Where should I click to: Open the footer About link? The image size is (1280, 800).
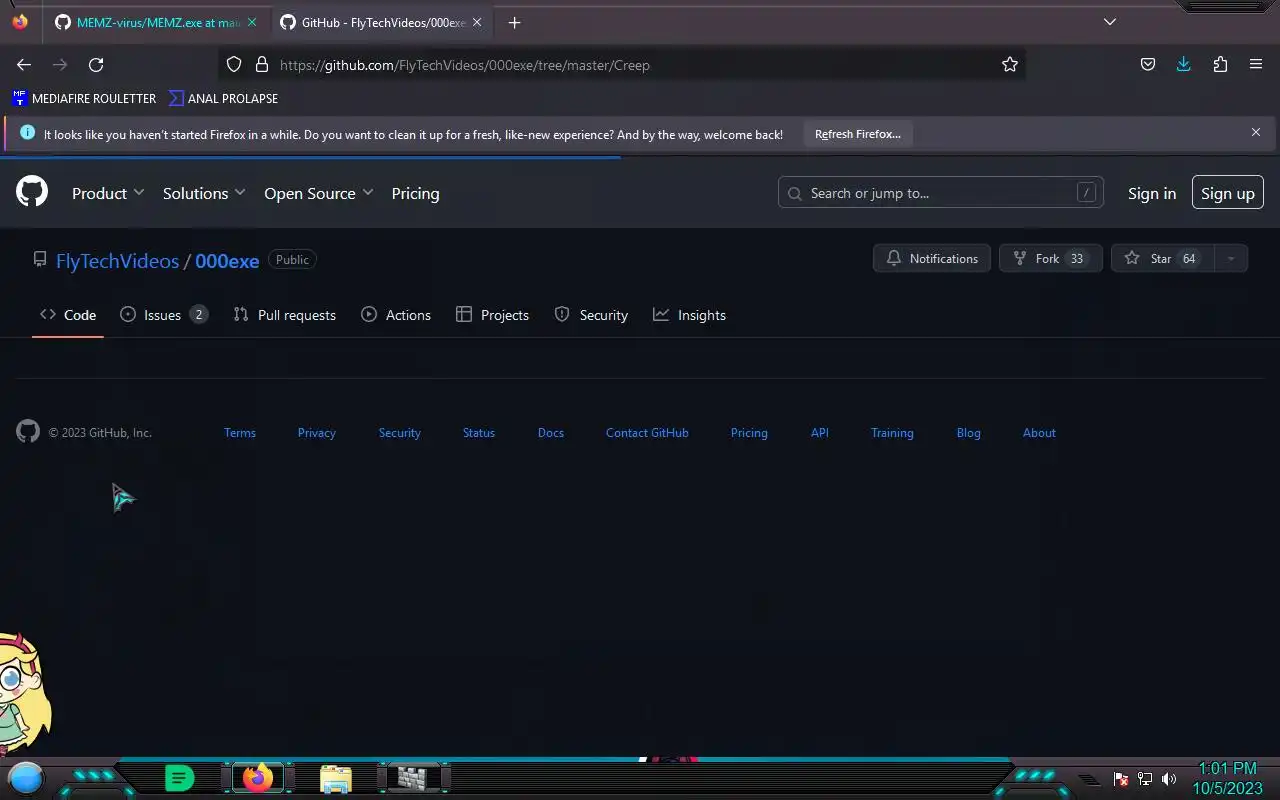(1039, 433)
